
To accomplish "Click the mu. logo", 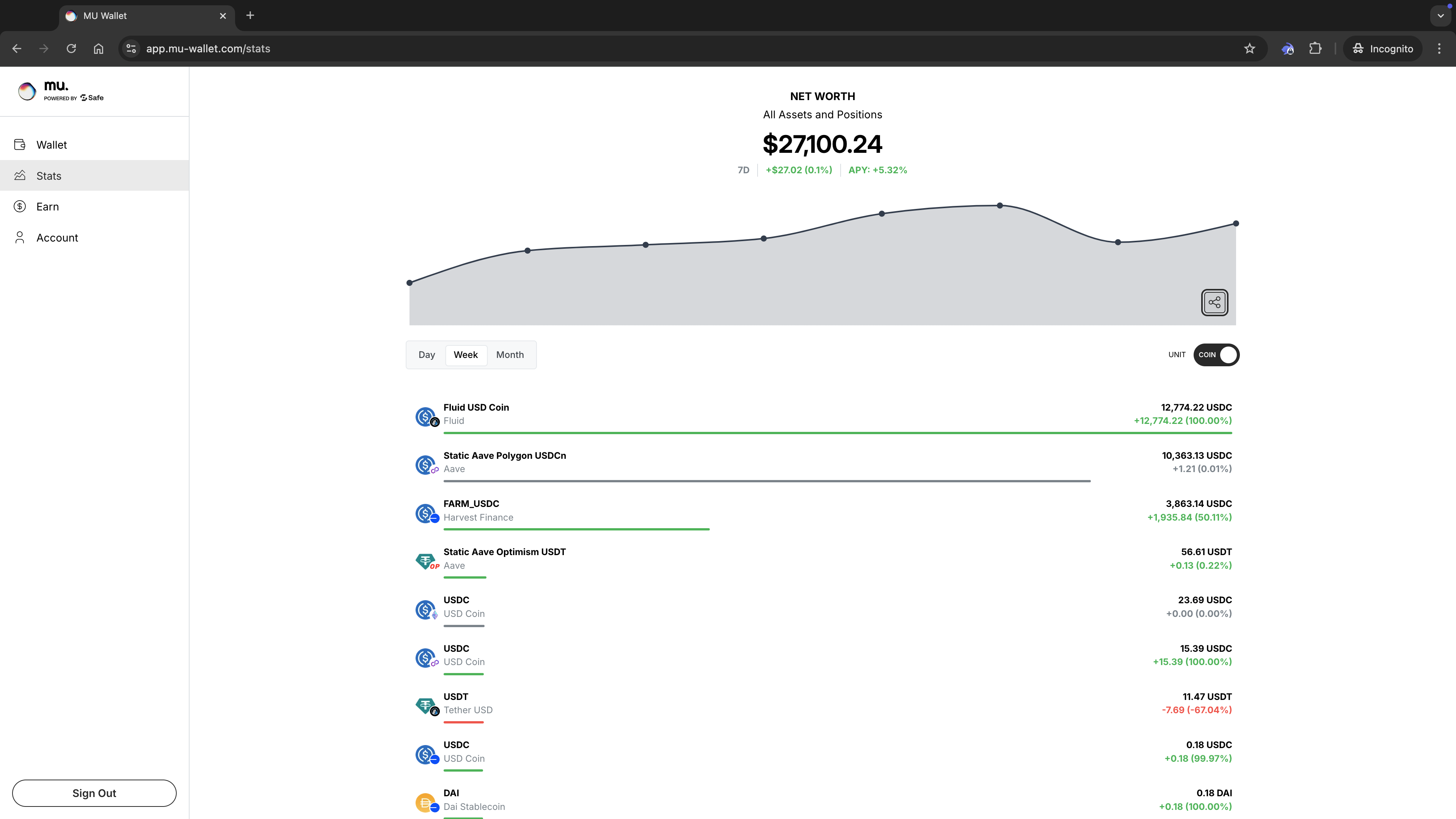I will click(x=61, y=91).
